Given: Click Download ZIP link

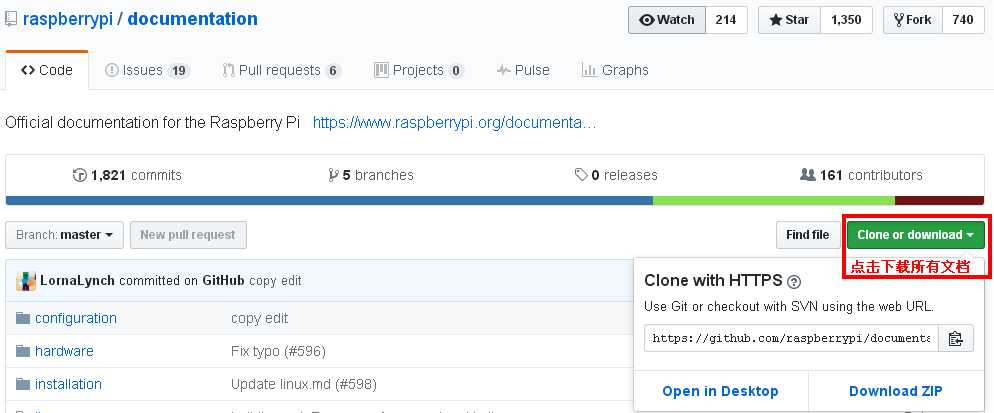Looking at the screenshot, I should 895,391.
